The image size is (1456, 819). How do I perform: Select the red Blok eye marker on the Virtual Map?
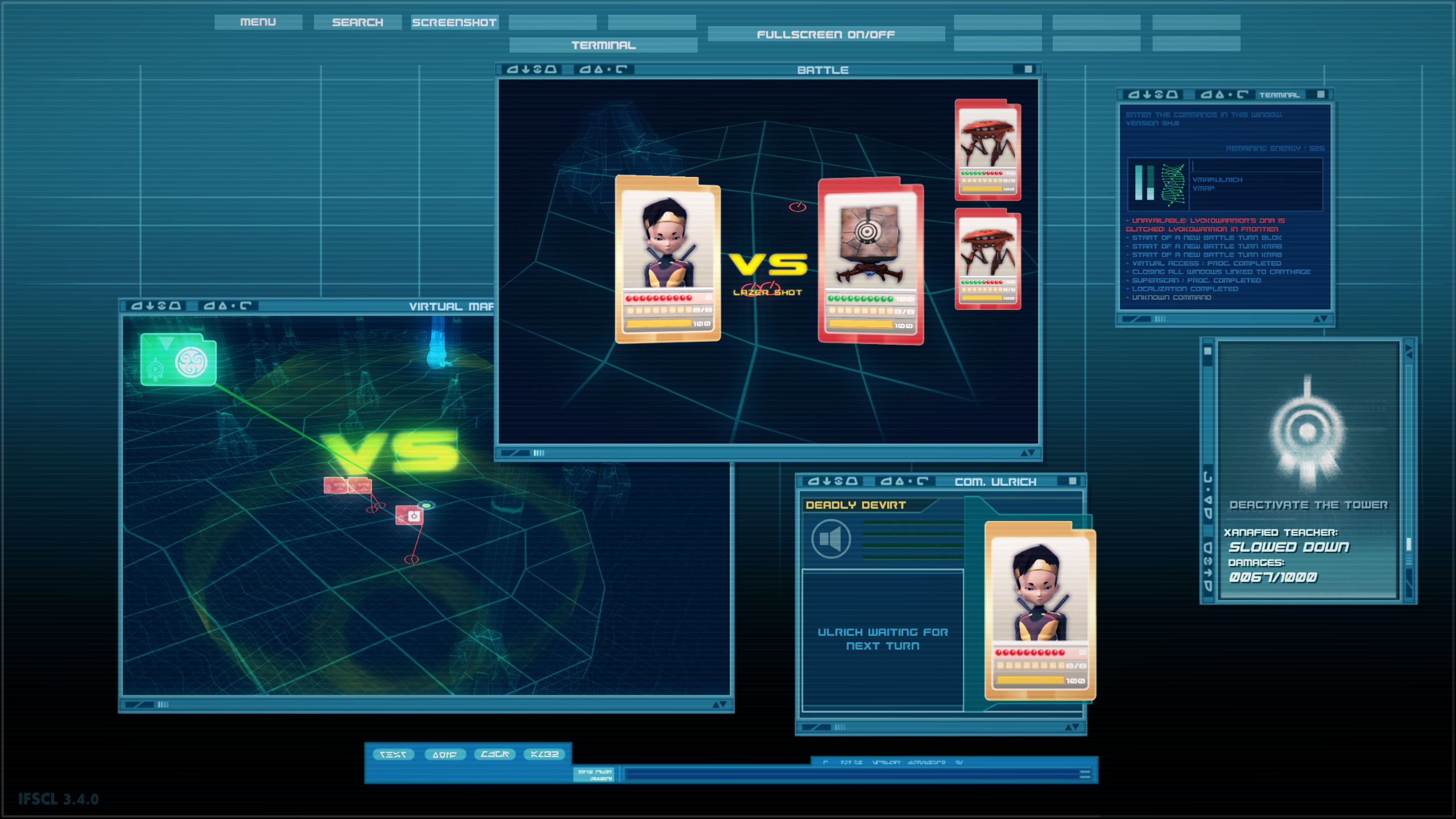coord(409,515)
